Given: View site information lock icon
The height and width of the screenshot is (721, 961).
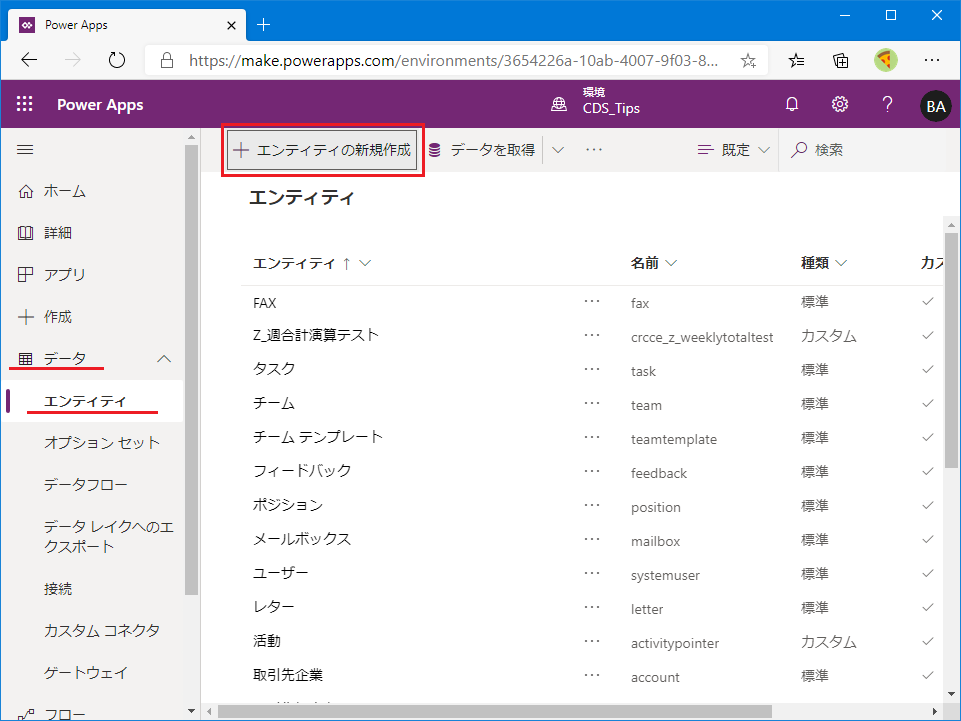Looking at the screenshot, I should click(x=167, y=60).
